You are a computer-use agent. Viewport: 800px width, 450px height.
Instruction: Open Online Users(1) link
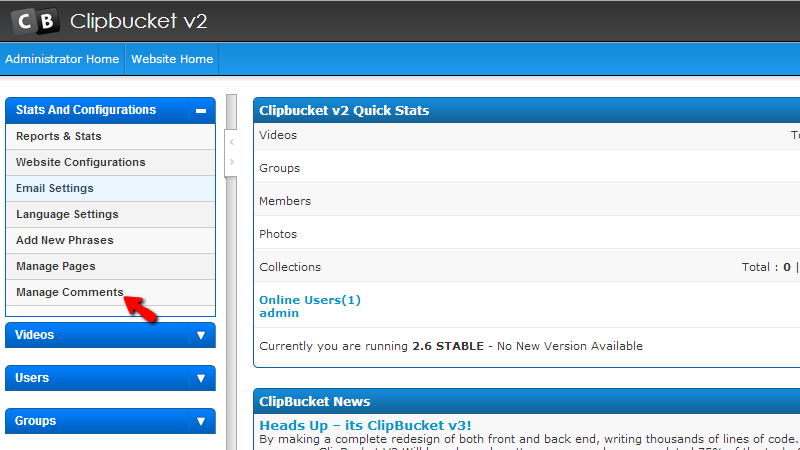[x=310, y=300]
